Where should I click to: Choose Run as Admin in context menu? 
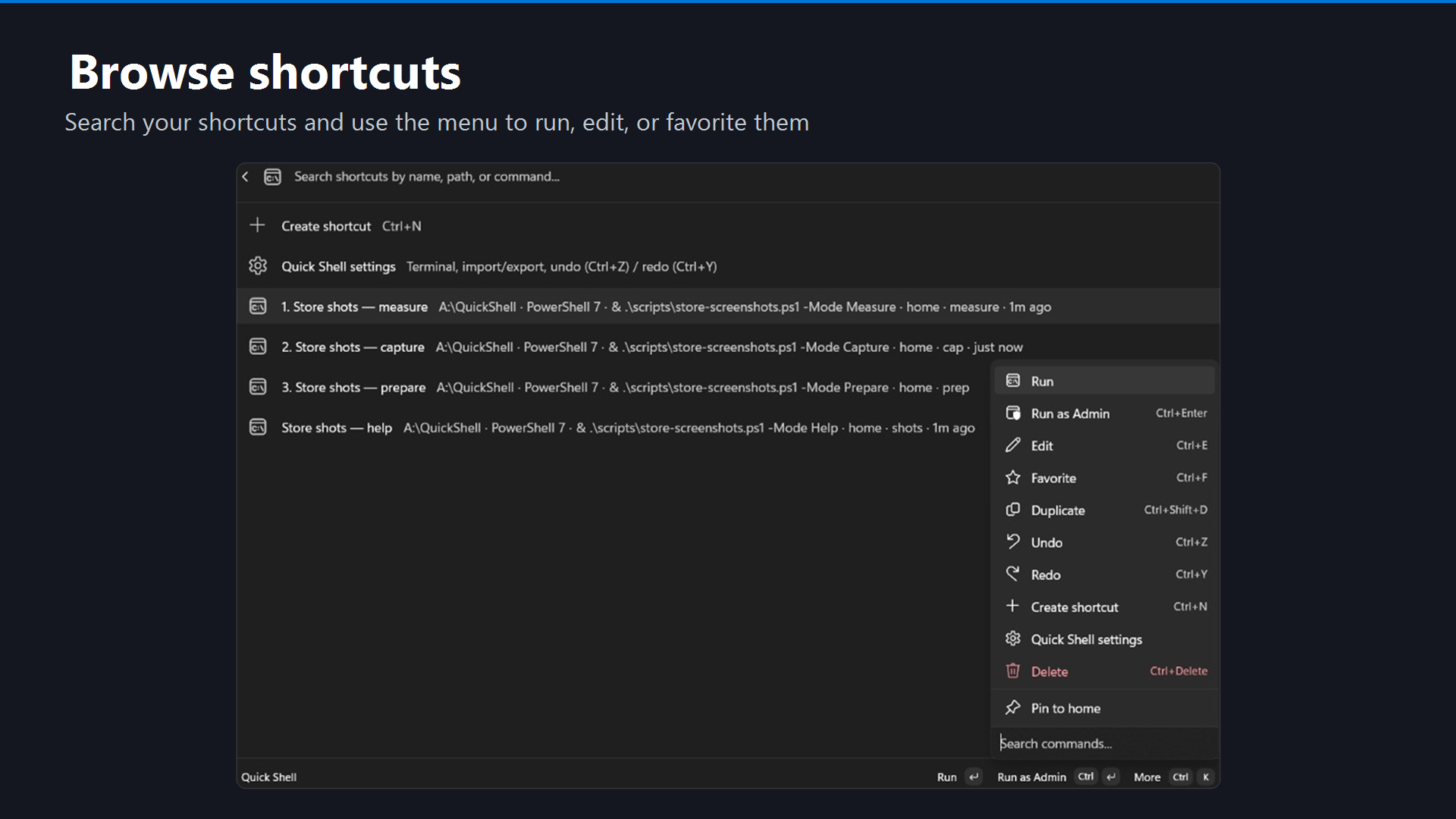point(1105,413)
